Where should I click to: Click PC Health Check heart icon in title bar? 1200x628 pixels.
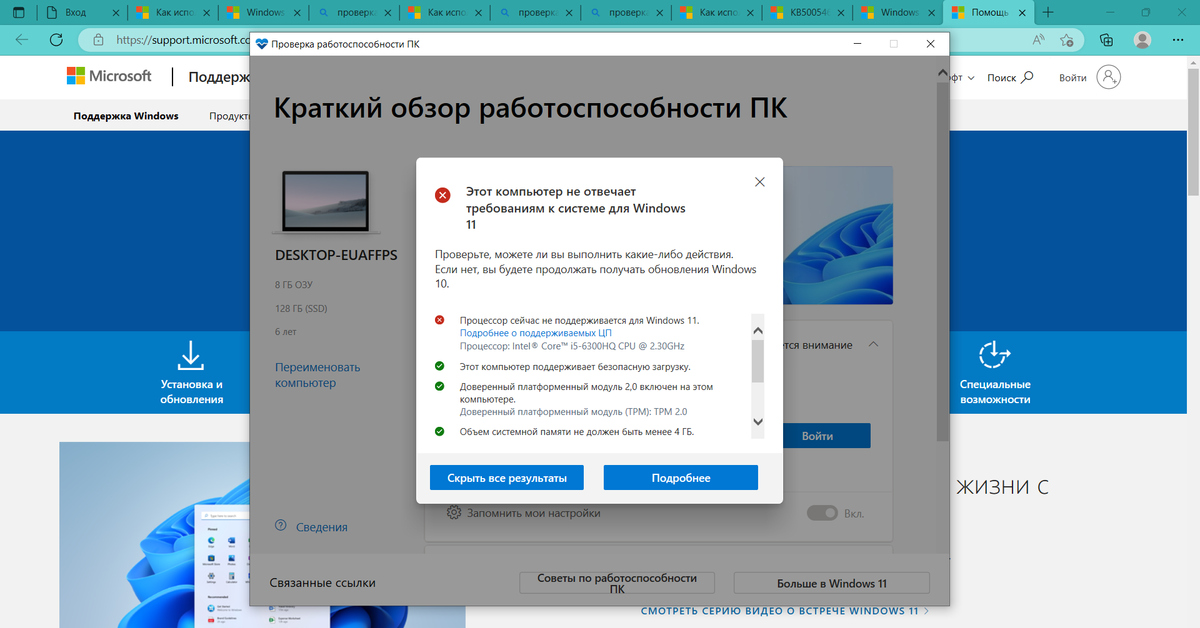click(x=262, y=44)
